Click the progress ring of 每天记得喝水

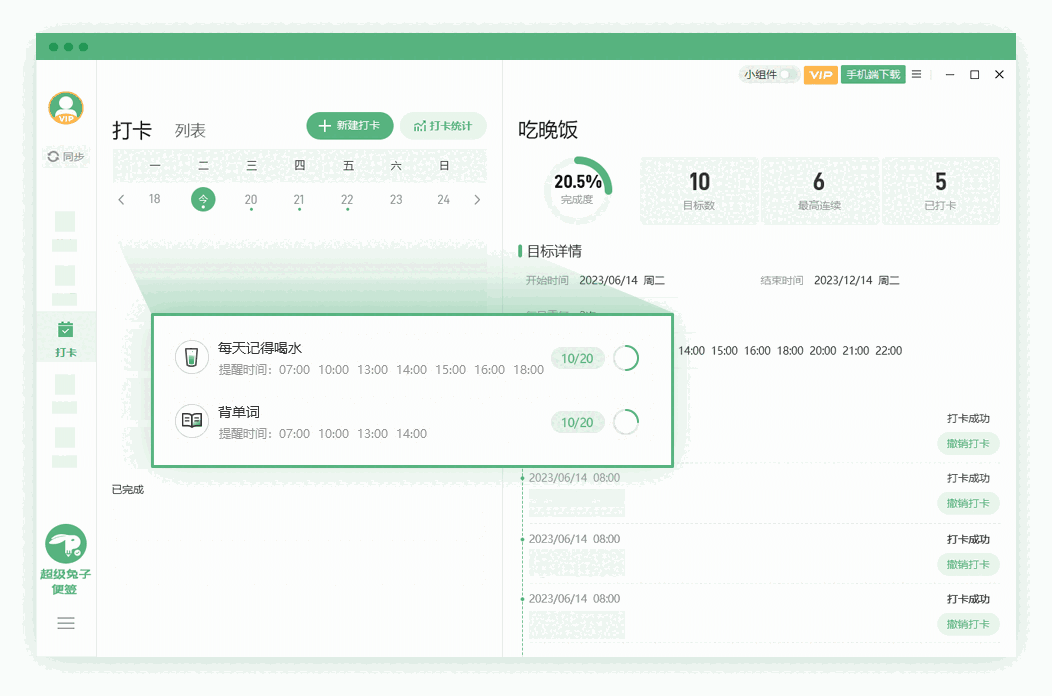pos(626,358)
